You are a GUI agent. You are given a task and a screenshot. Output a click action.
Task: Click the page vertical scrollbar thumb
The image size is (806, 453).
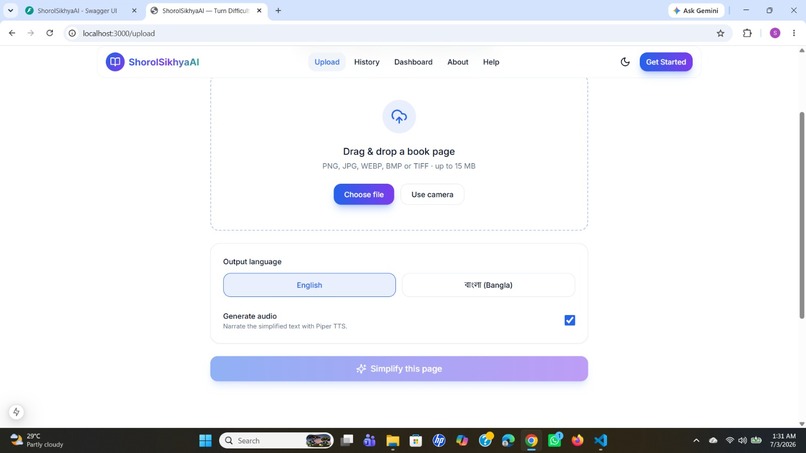point(801,215)
